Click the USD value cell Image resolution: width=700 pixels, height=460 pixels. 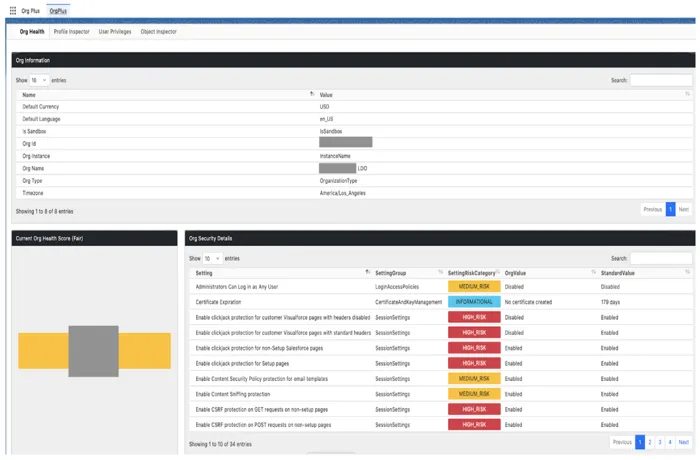tap(325, 107)
